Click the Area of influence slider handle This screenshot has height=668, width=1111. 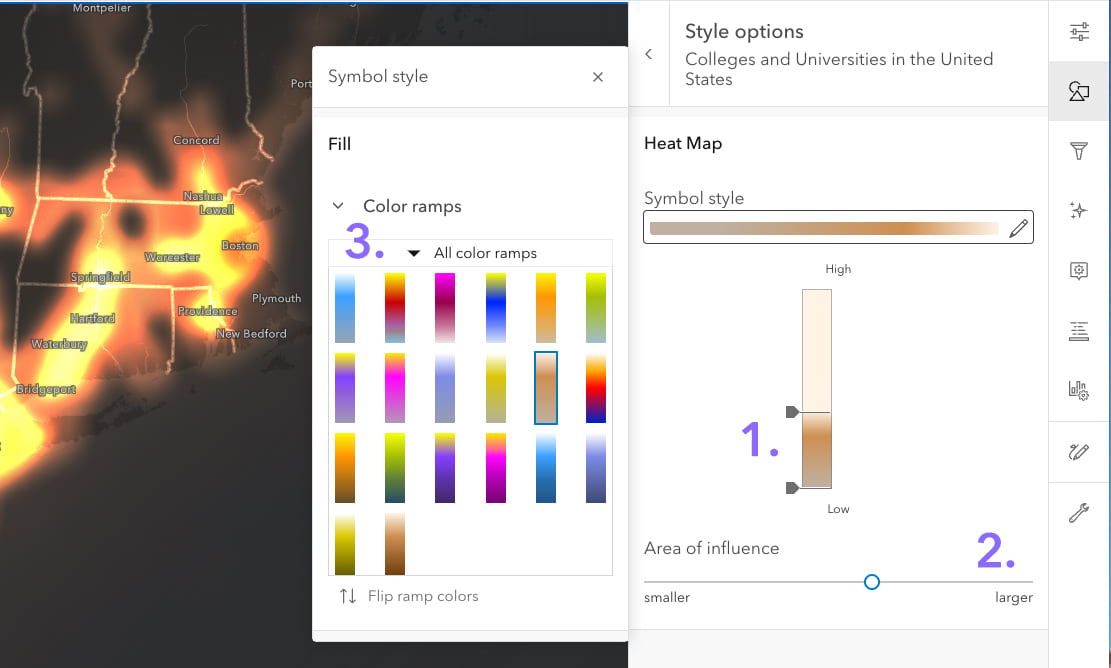pyautogui.click(x=872, y=582)
